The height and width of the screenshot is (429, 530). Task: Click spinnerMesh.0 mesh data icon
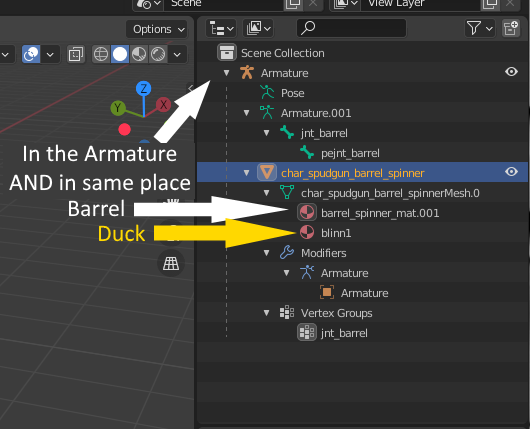click(x=287, y=192)
